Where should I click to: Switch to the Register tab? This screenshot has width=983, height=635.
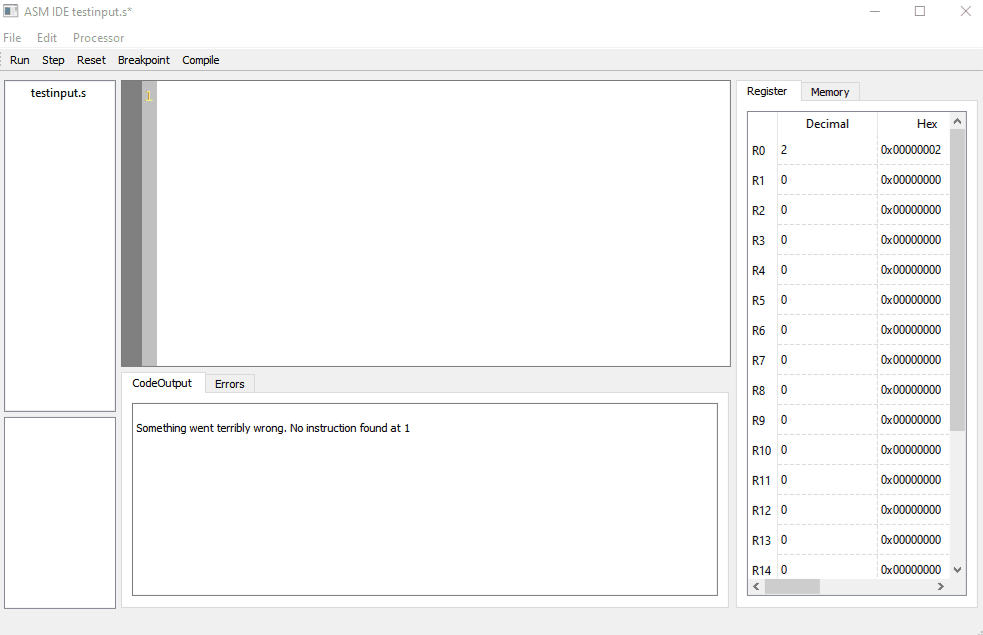[x=767, y=91]
